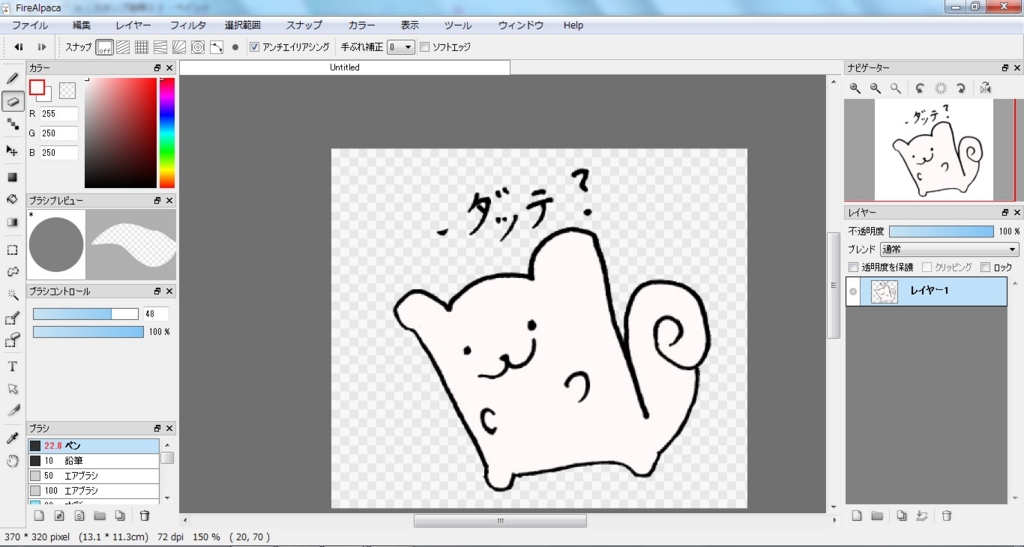Open レイヤー menu

pyautogui.click(x=133, y=25)
